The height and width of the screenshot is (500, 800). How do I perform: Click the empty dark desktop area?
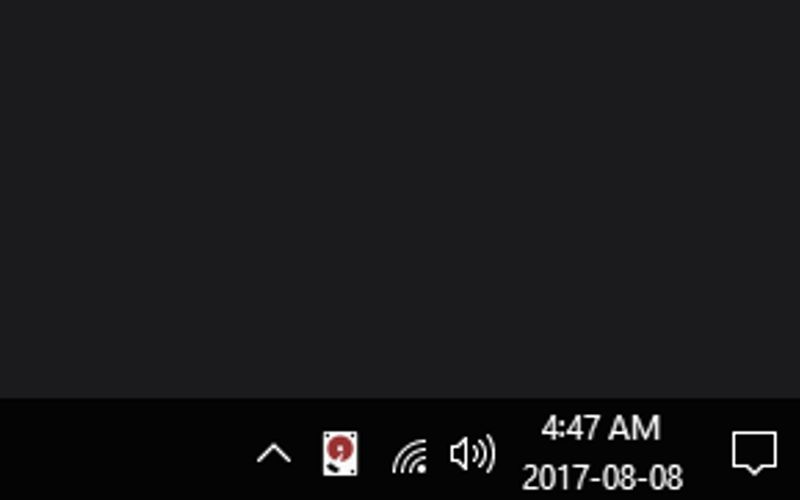pyautogui.click(x=400, y=199)
